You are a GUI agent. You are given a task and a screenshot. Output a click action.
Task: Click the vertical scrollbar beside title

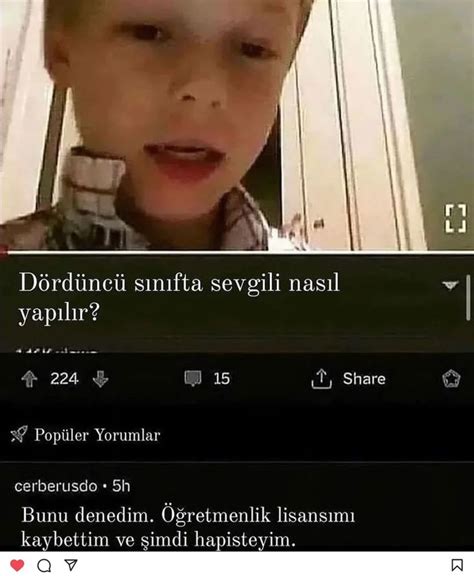pyautogui.click(x=468, y=298)
